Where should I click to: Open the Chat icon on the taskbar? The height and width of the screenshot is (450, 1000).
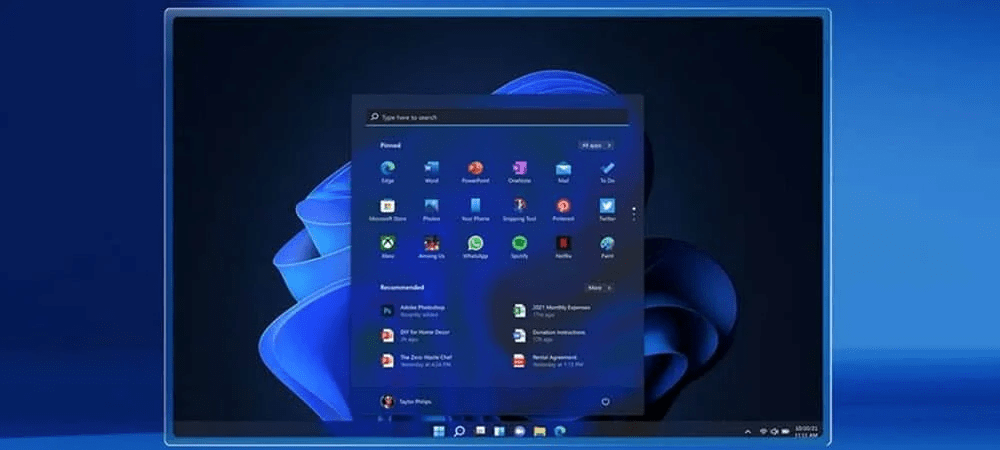coord(519,432)
